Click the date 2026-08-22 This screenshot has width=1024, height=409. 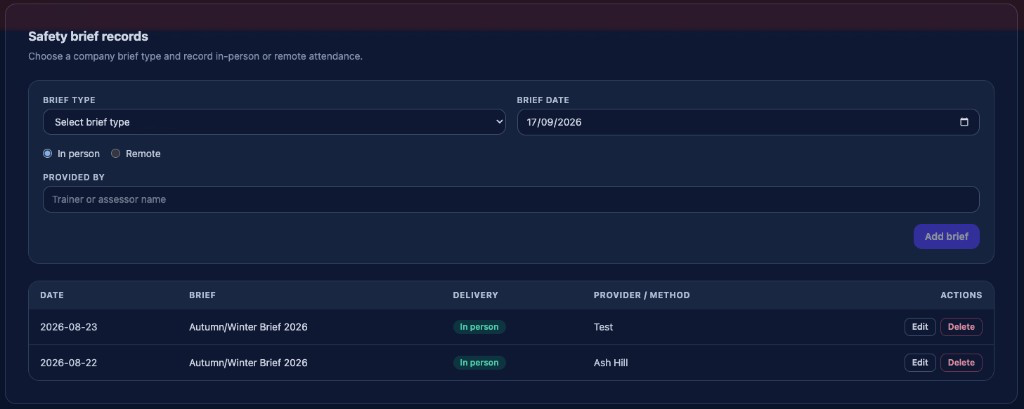click(x=69, y=362)
